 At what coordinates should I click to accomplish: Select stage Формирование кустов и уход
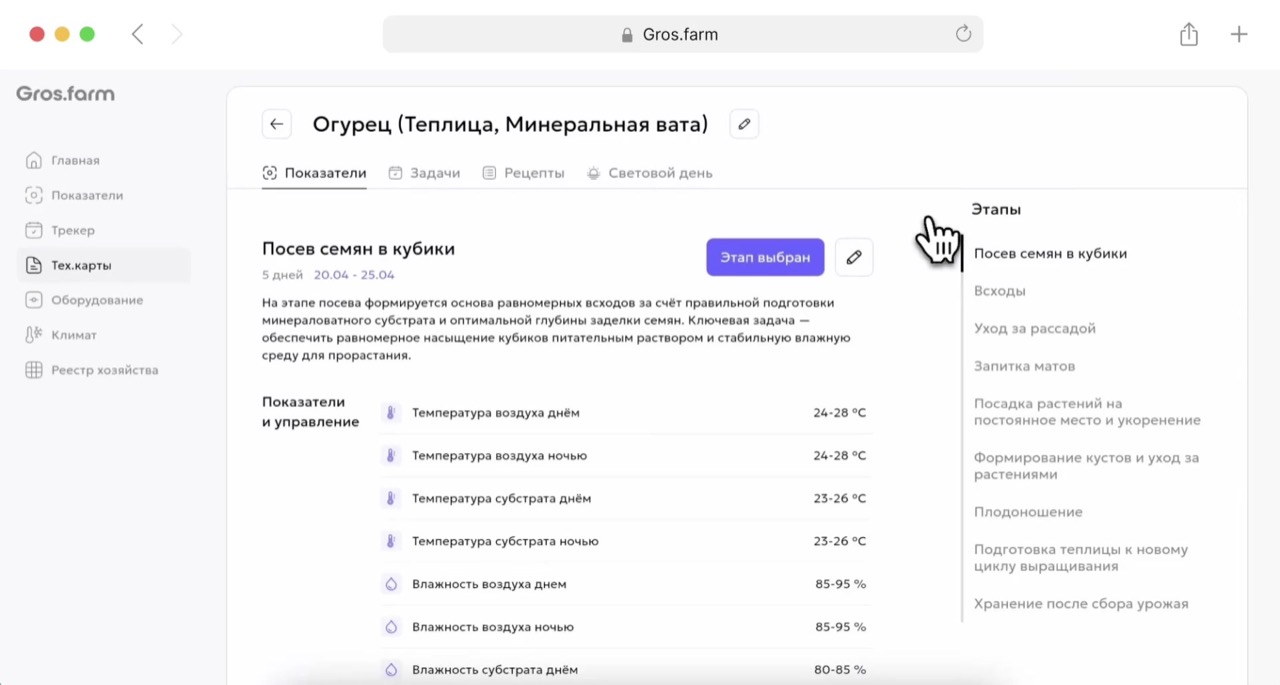tap(1086, 466)
